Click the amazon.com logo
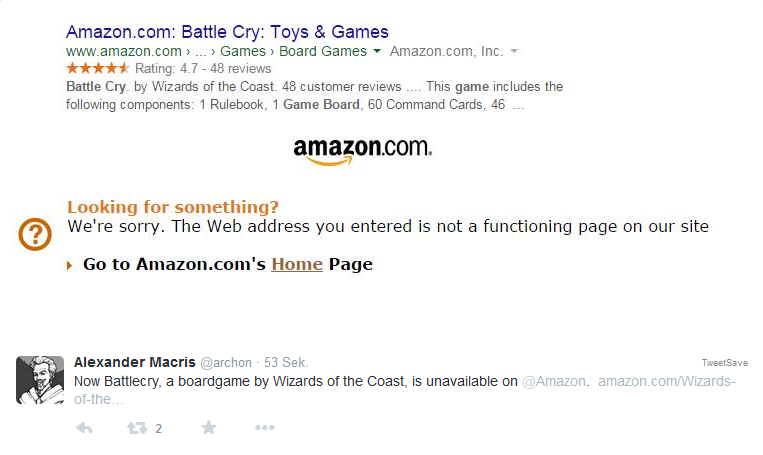Image resolution: width=763 pixels, height=455 pixels. point(362,150)
